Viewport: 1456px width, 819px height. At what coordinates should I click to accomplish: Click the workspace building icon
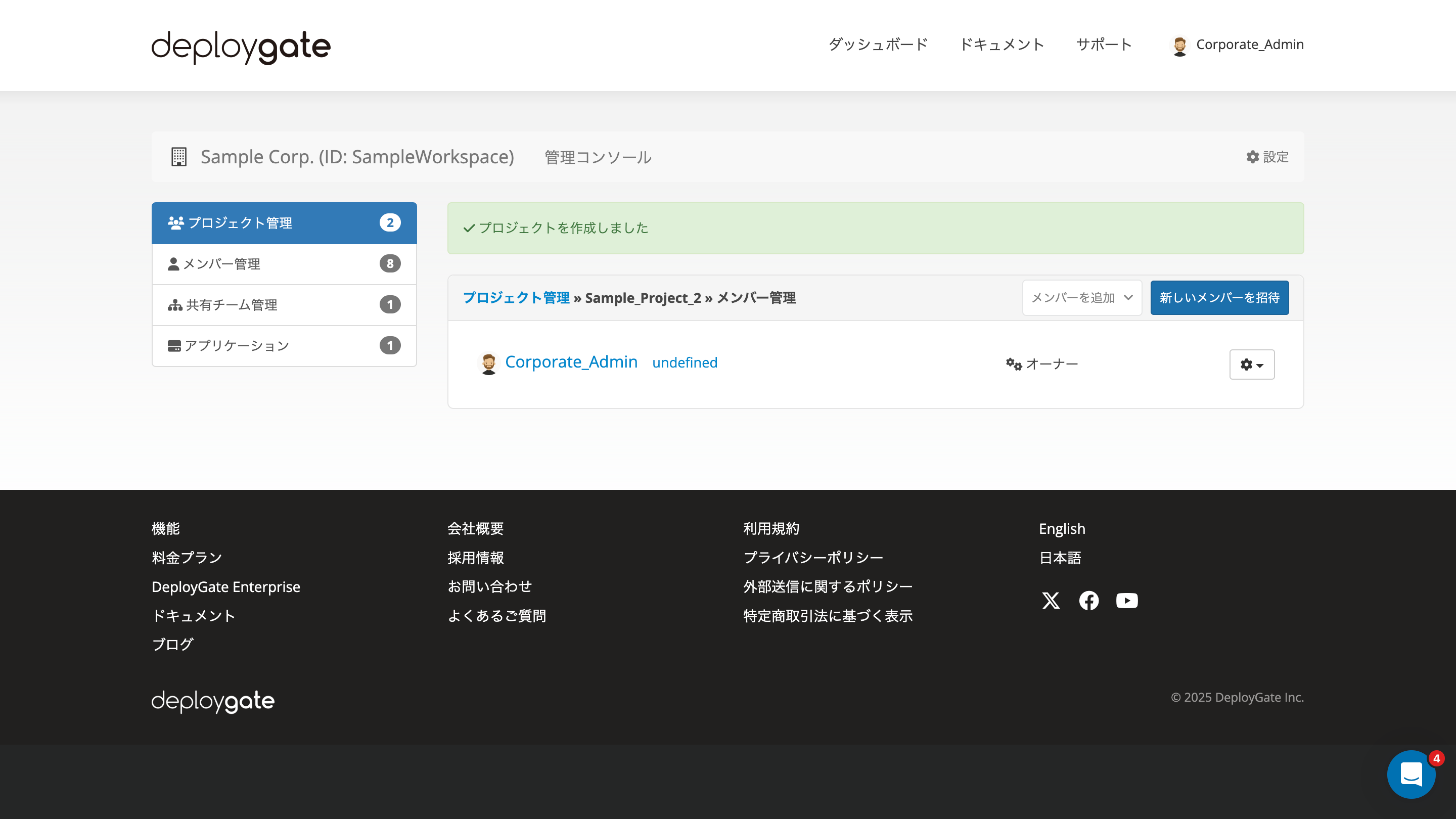[x=178, y=157]
